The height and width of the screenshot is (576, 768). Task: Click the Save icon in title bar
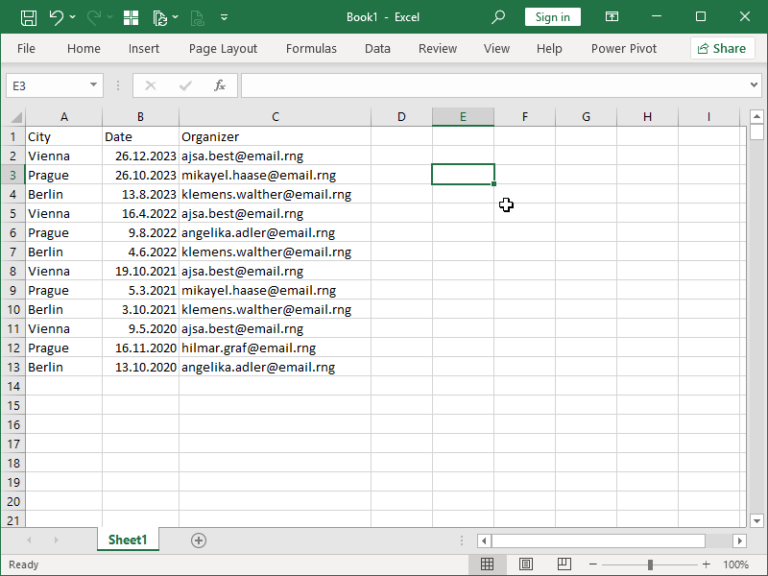(x=28, y=17)
